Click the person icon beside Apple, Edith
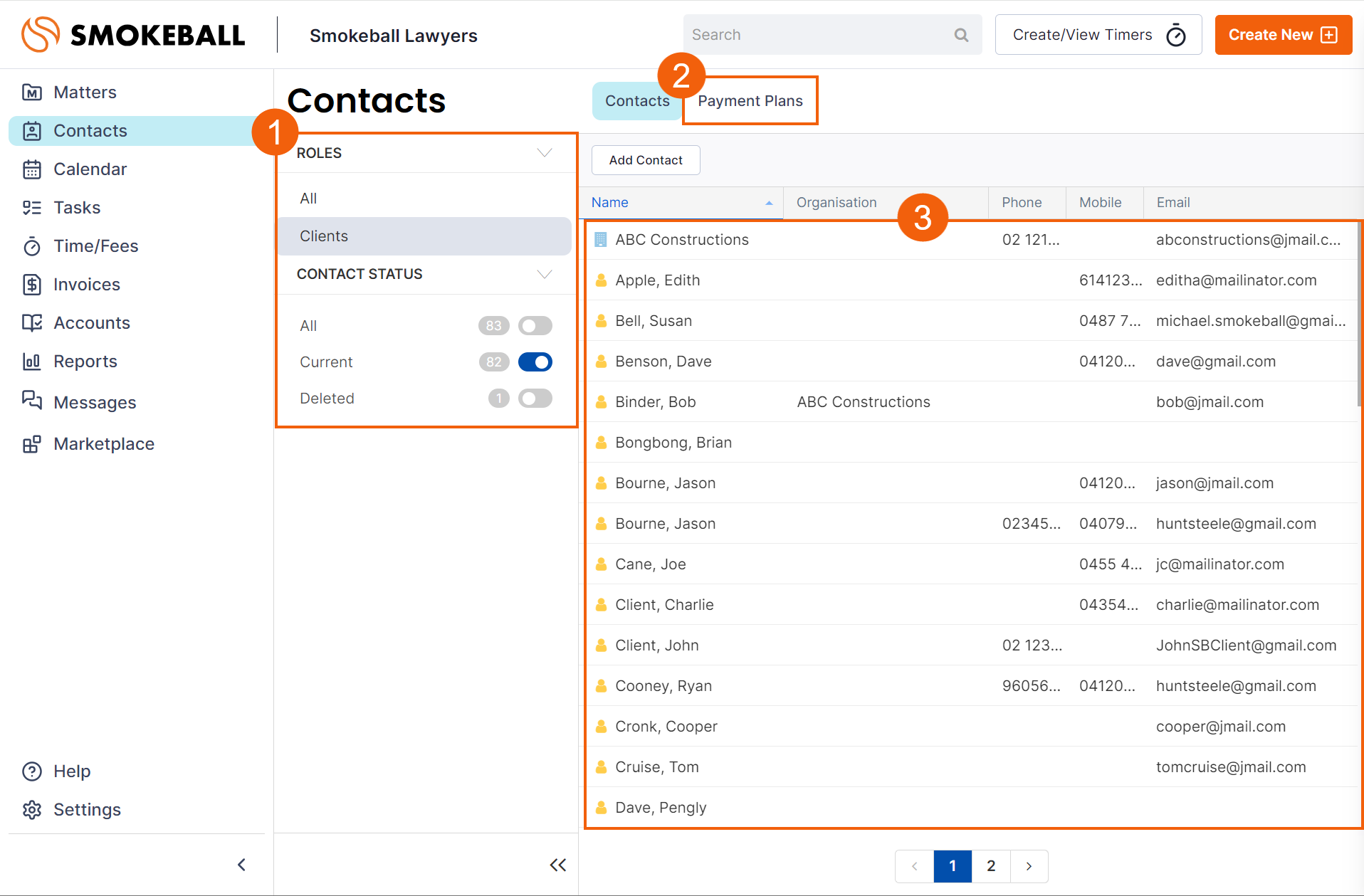The image size is (1364, 896). (x=601, y=280)
